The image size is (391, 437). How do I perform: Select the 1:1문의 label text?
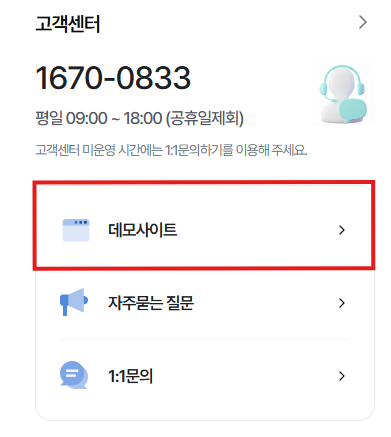coord(130,376)
